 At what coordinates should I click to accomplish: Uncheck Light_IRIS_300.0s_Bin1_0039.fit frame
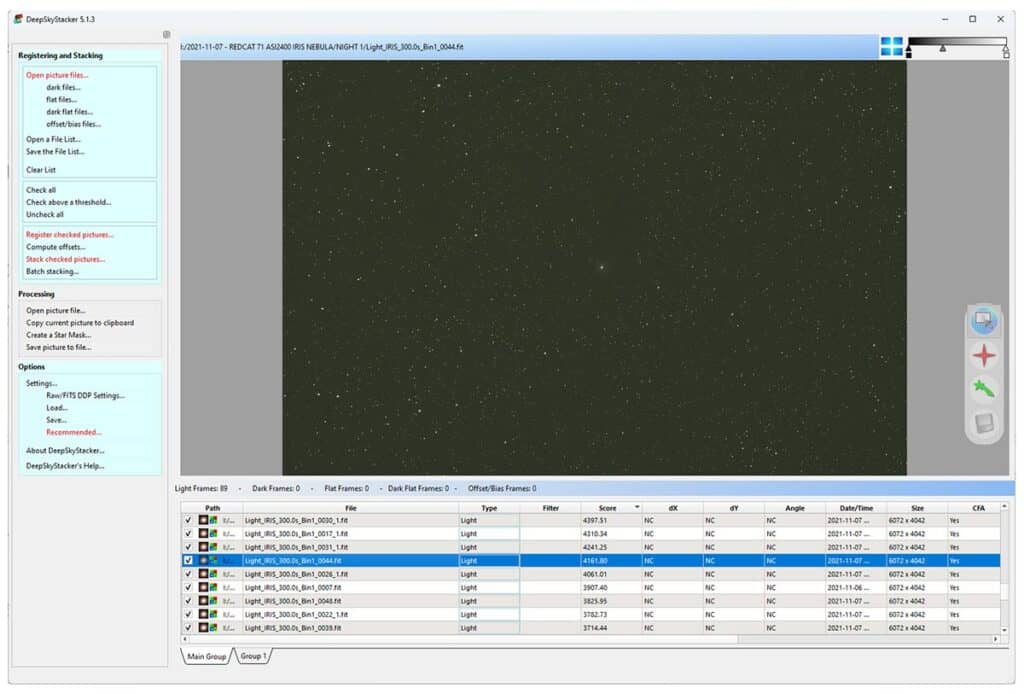tap(189, 627)
